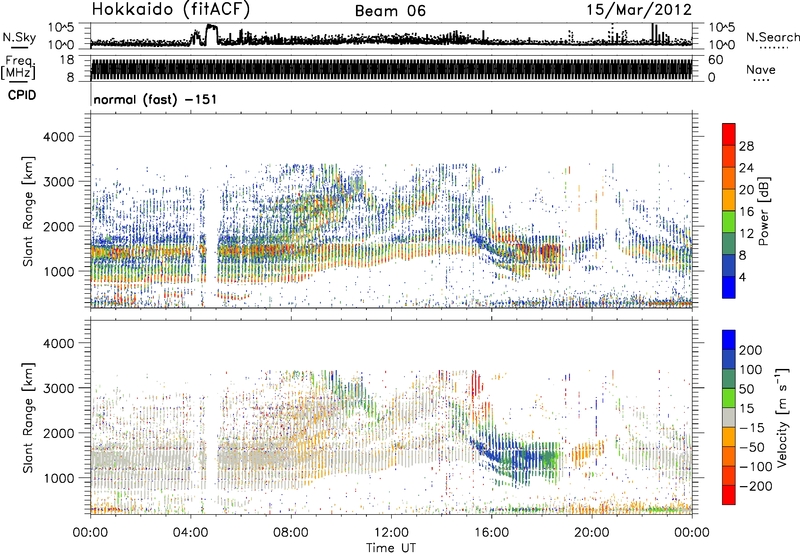Click the 04:00 time tick label
This screenshot has height=554, width=800.
[x=191, y=533]
